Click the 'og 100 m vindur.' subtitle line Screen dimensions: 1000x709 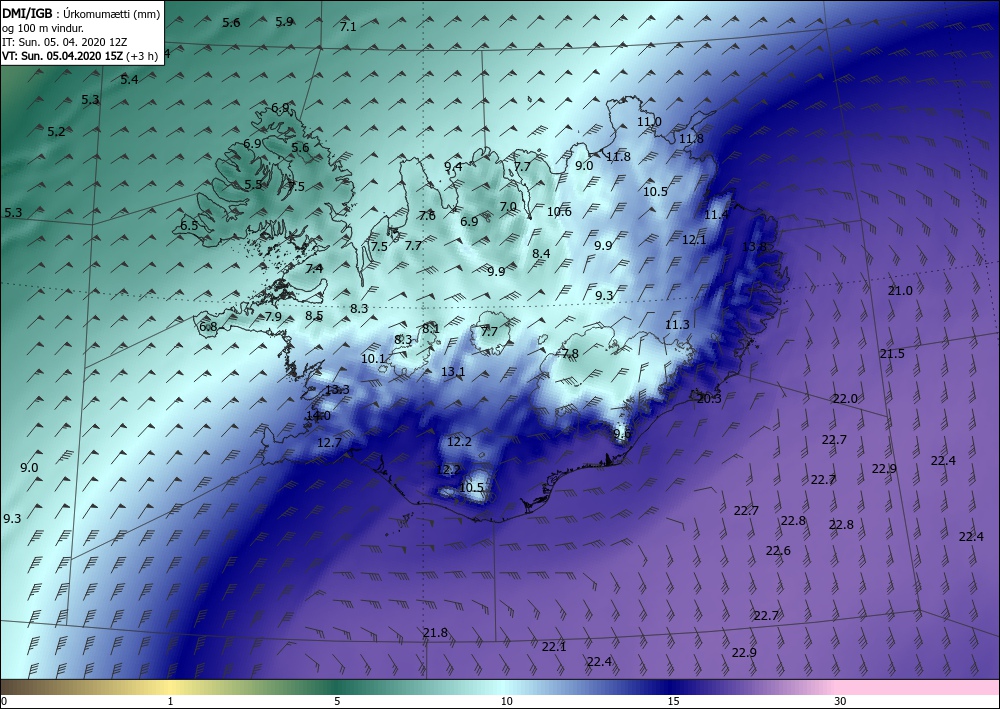(43, 28)
